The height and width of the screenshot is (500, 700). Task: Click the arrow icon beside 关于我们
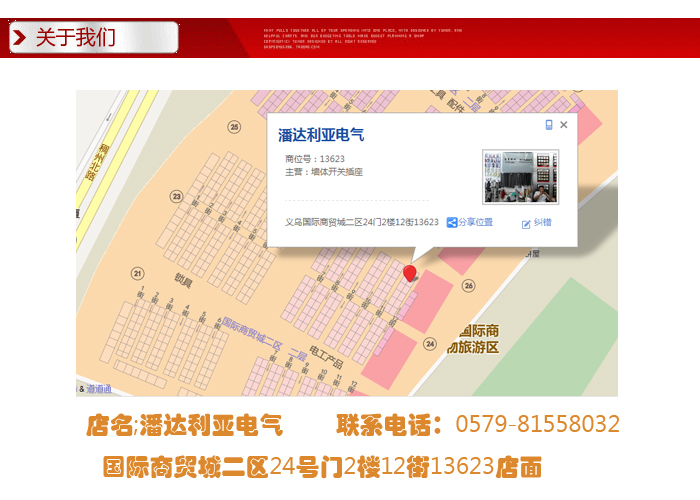coord(22,38)
